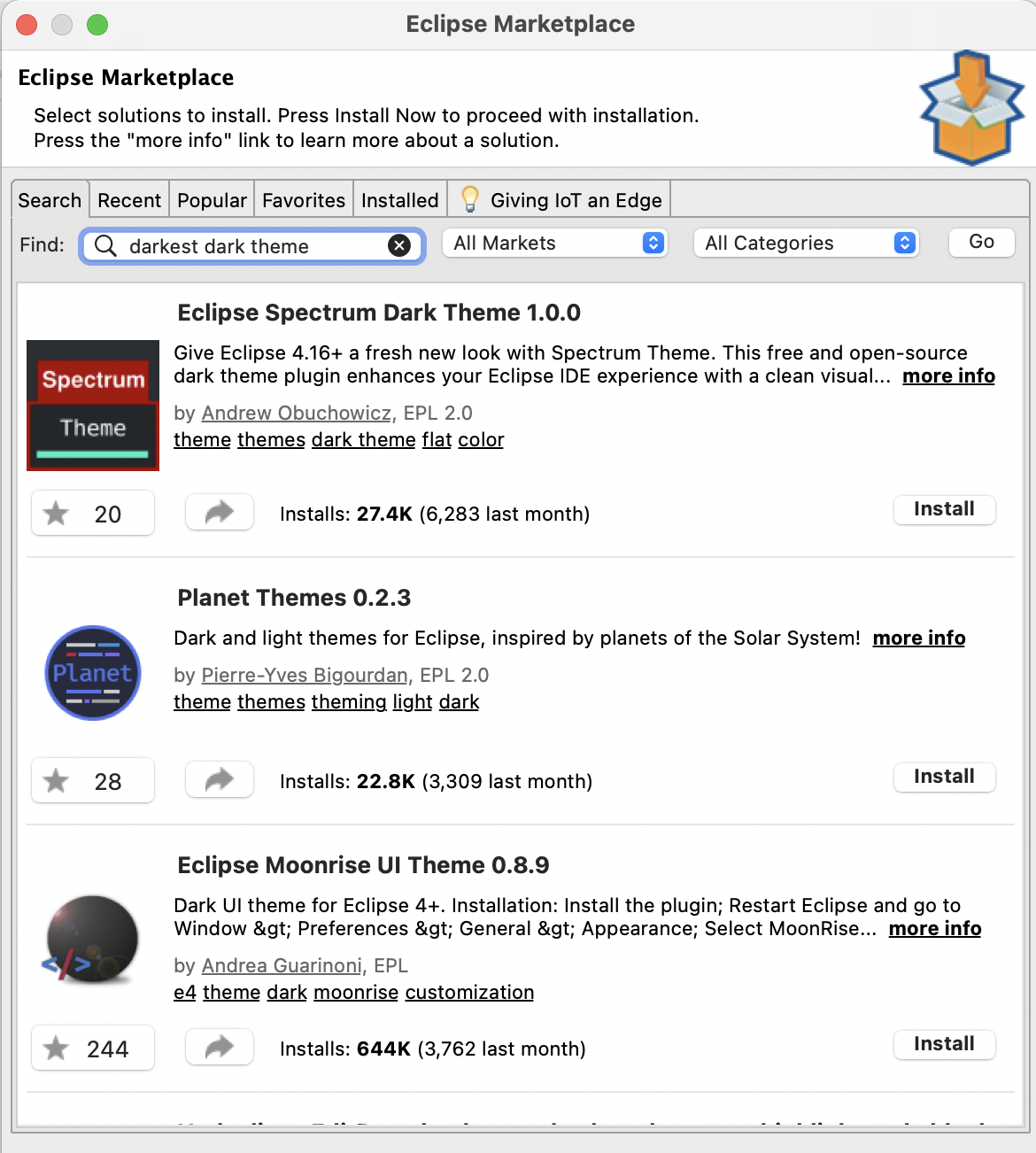Switch to the Favorites tab
Image resolution: width=1036 pixels, height=1153 pixels.
[x=304, y=200]
